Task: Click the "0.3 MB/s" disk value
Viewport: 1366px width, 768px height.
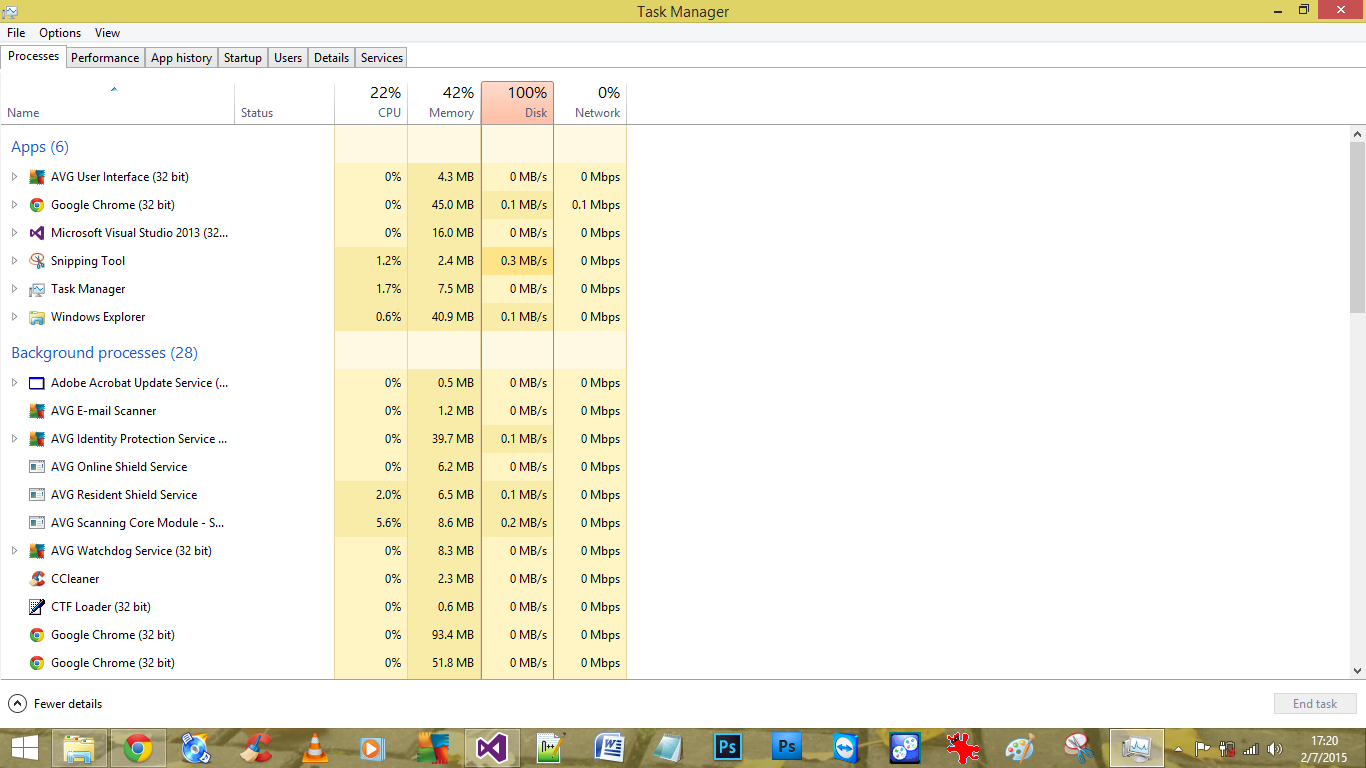Action: 524,261
